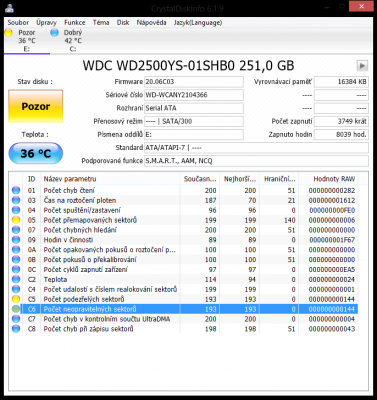Open the Soubor menu
Screen dimensions: 377x400
tap(18, 23)
